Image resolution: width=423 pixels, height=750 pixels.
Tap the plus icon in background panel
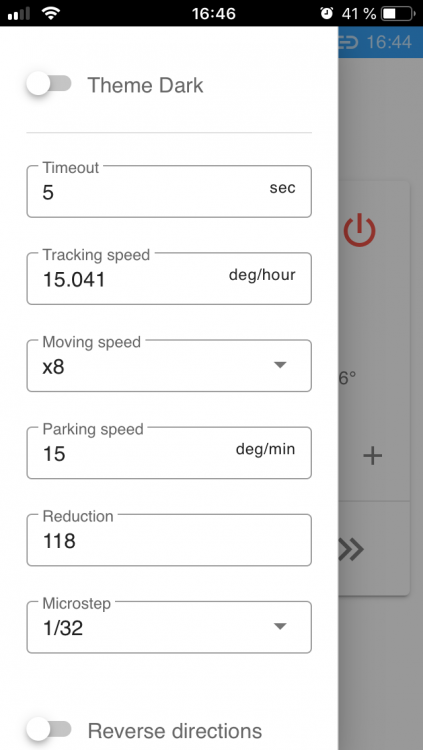tap(372, 456)
